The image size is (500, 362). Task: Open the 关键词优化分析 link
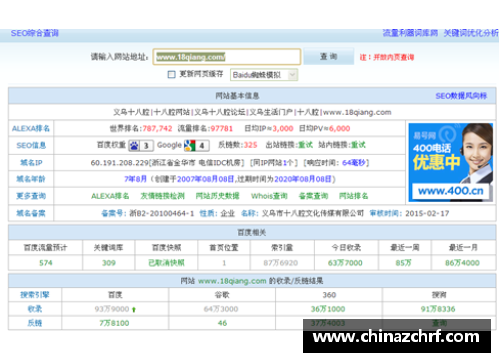(x=471, y=33)
